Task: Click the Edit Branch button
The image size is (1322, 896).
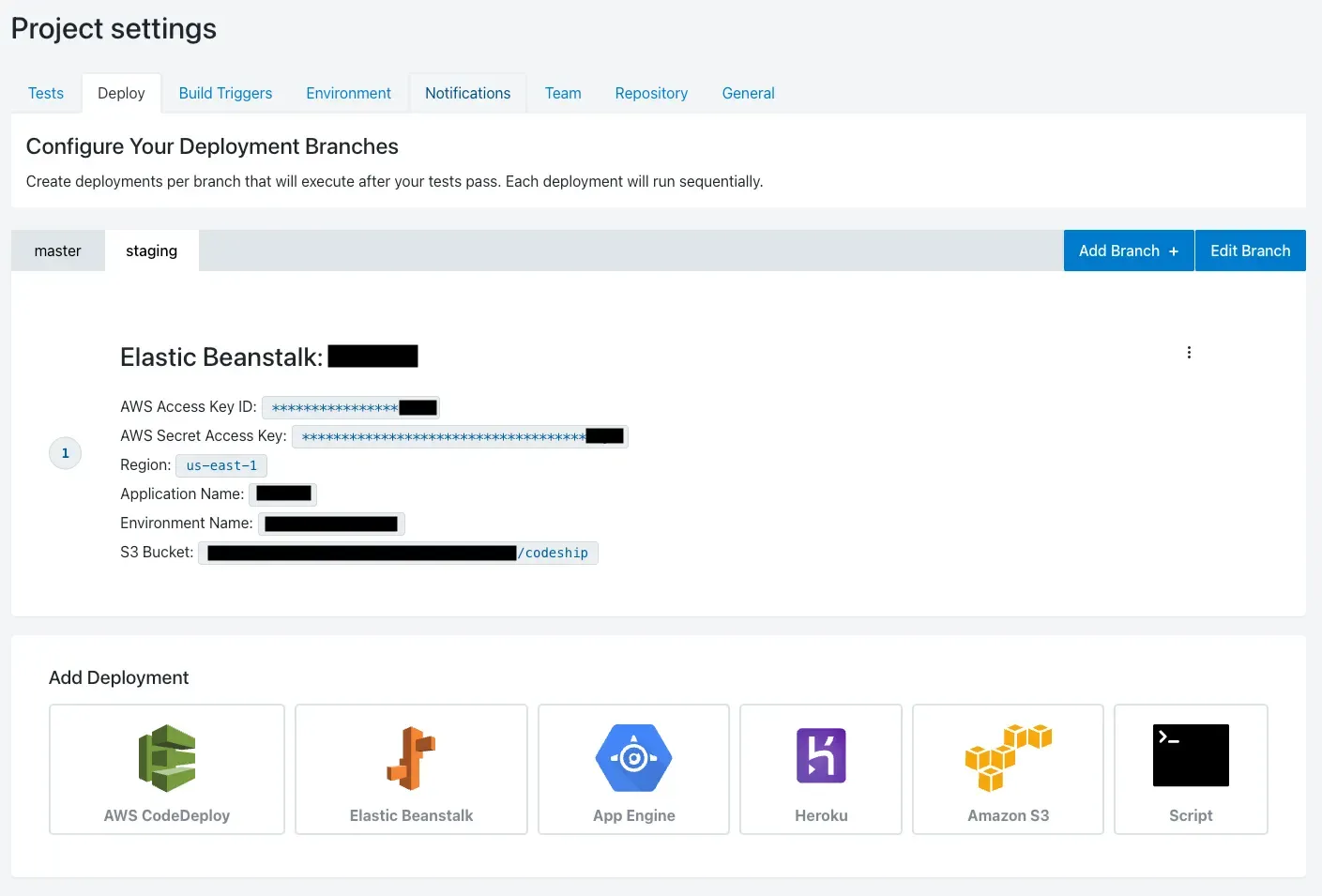Action: click(1250, 251)
